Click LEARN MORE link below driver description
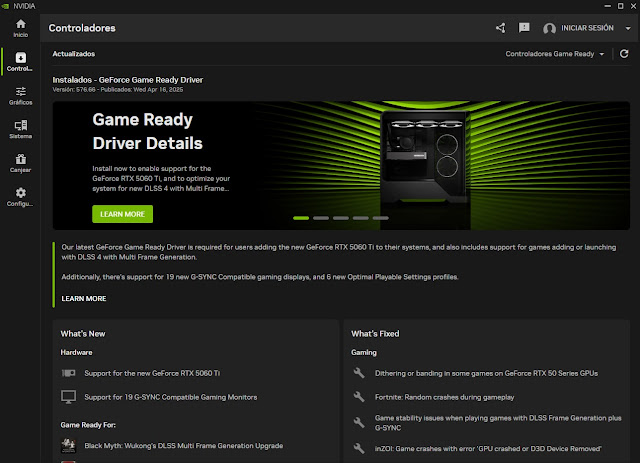Viewport: 640px width, 463px height. (84, 298)
